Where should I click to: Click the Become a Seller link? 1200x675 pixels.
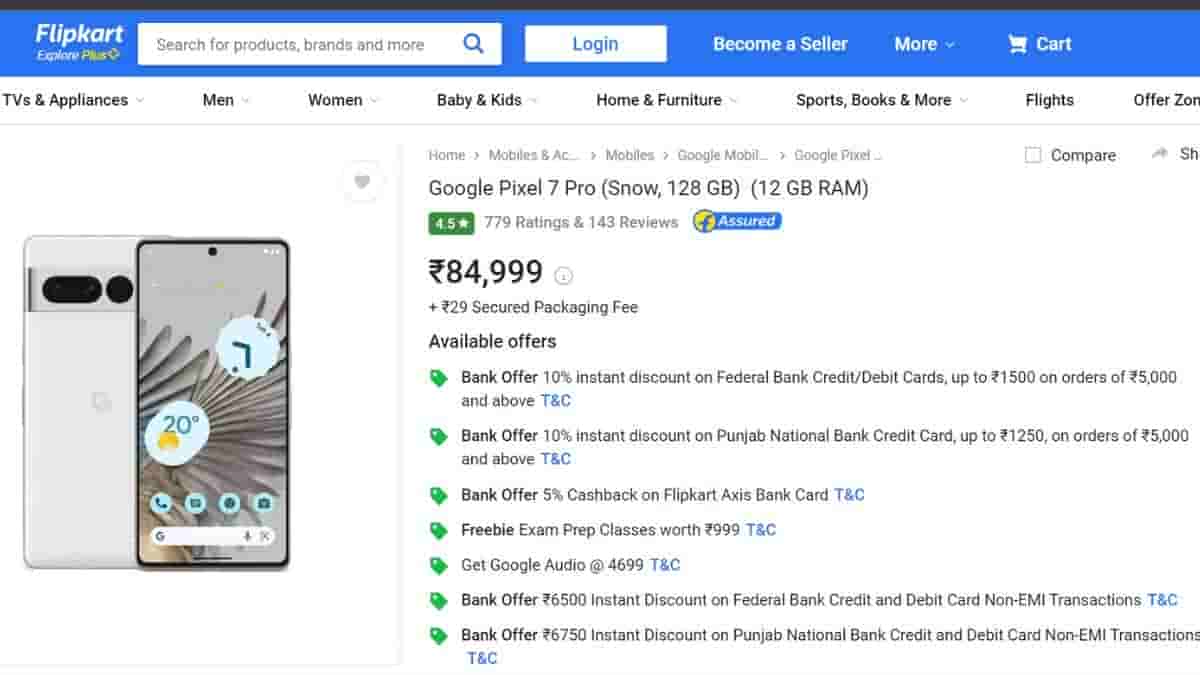(780, 44)
